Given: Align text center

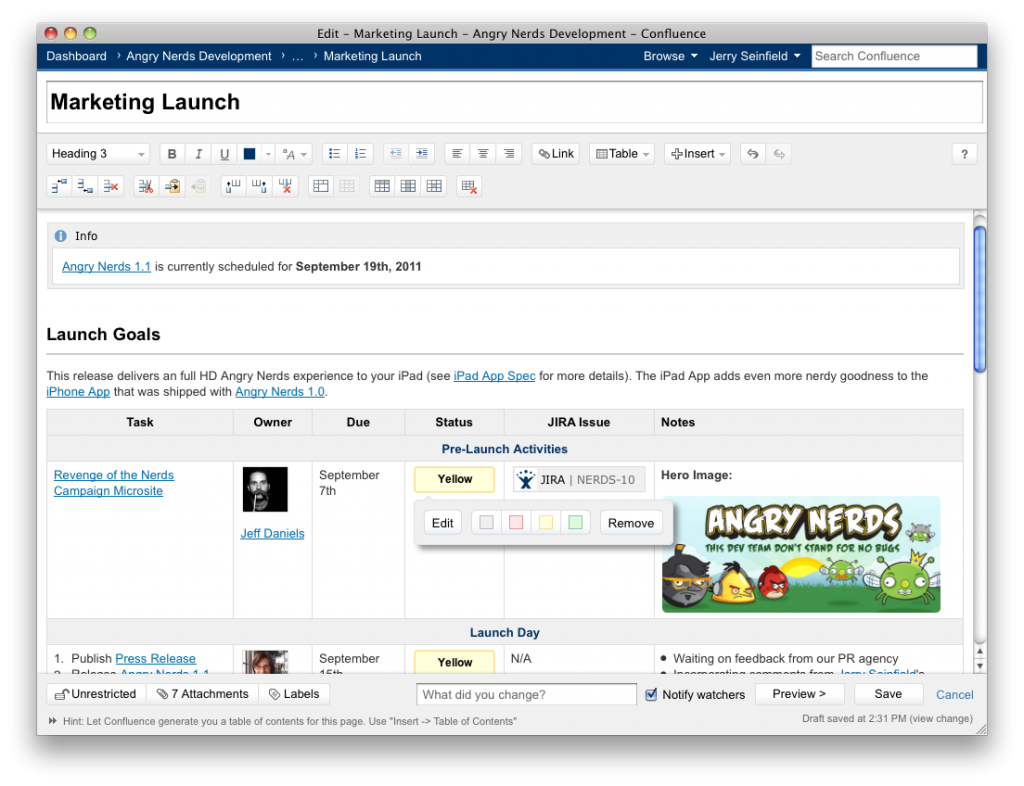Looking at the screenshot, I should point(483,154).
